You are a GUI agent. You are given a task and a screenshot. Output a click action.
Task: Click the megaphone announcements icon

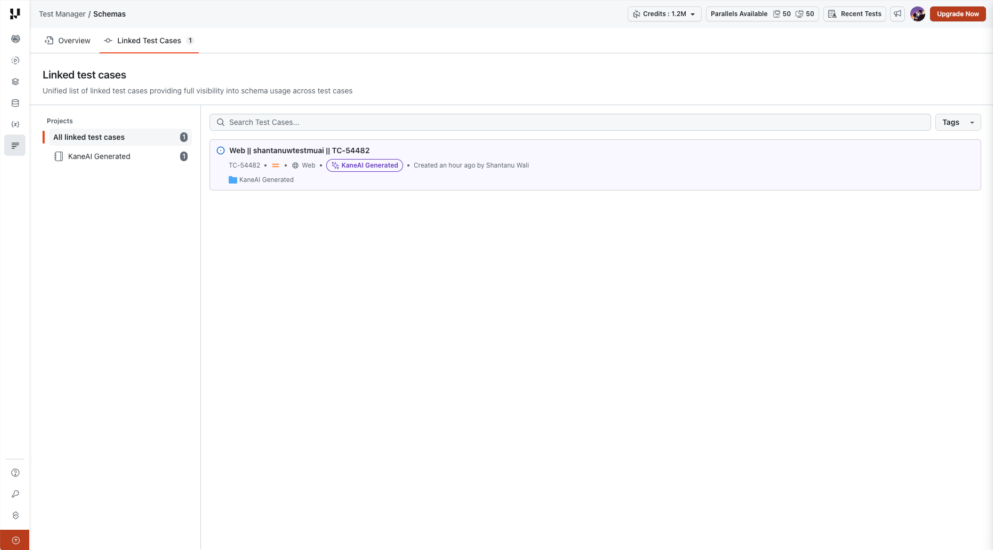pyautogui.click(x=897, y=13)
